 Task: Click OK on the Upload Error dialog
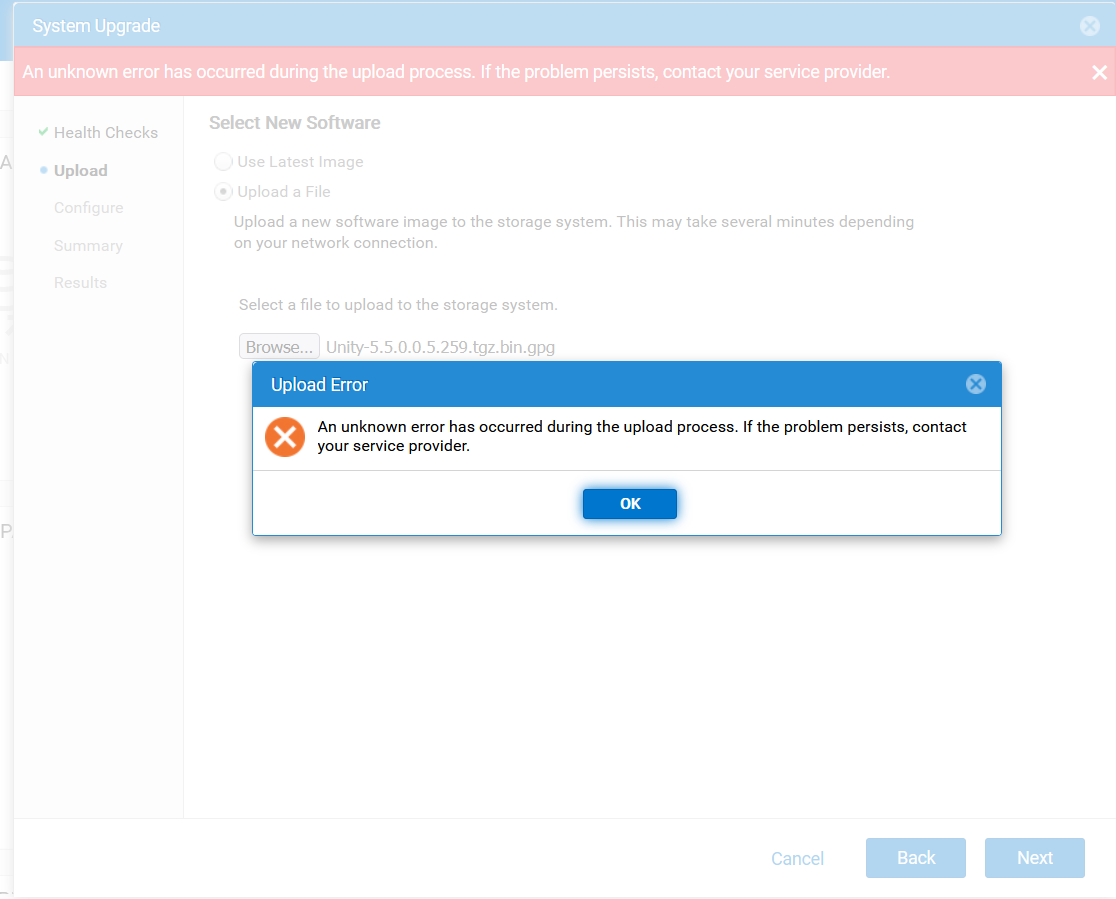click(x=629, y=503)
